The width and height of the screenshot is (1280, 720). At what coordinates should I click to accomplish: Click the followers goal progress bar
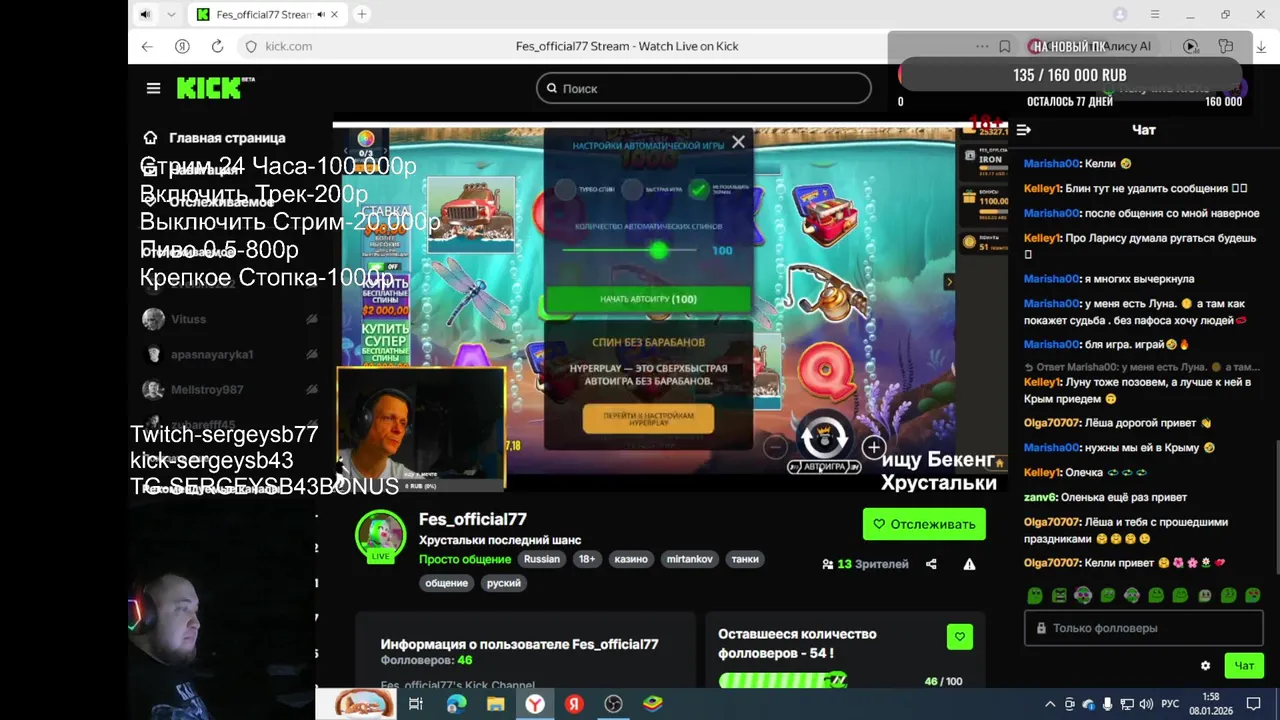tap(783, 680)
